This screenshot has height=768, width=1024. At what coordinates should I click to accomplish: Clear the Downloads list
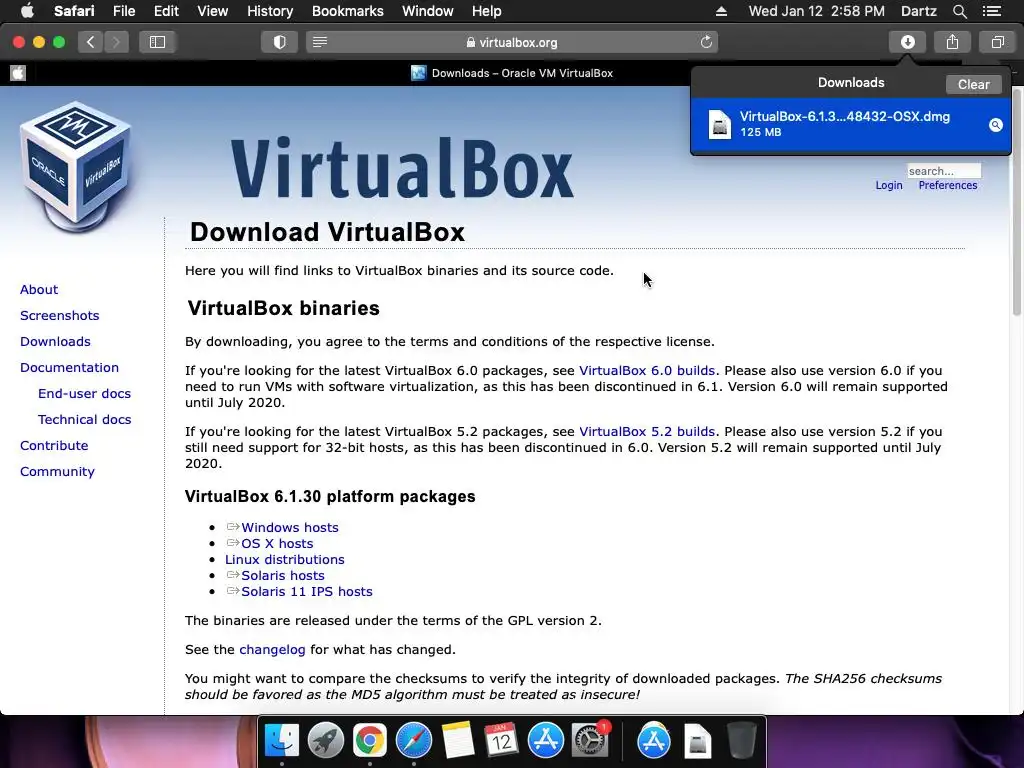point(973,84)
